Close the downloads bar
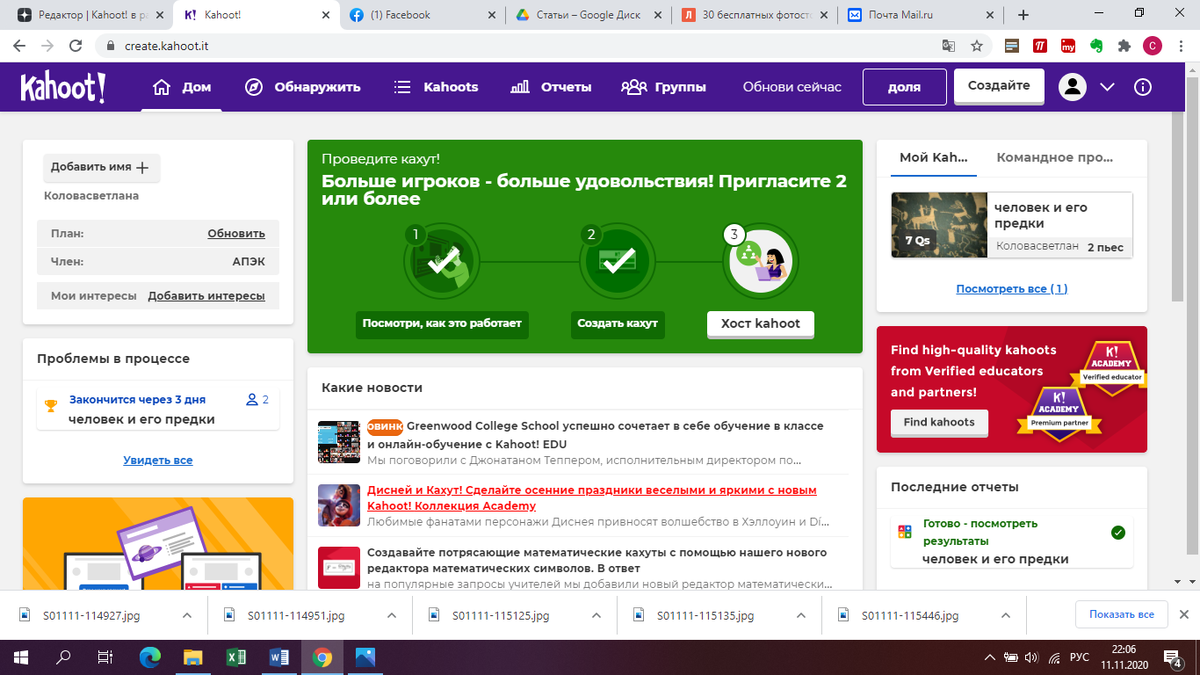Viewport: 1200px width, 675px height. click(x=1184, y=614)
